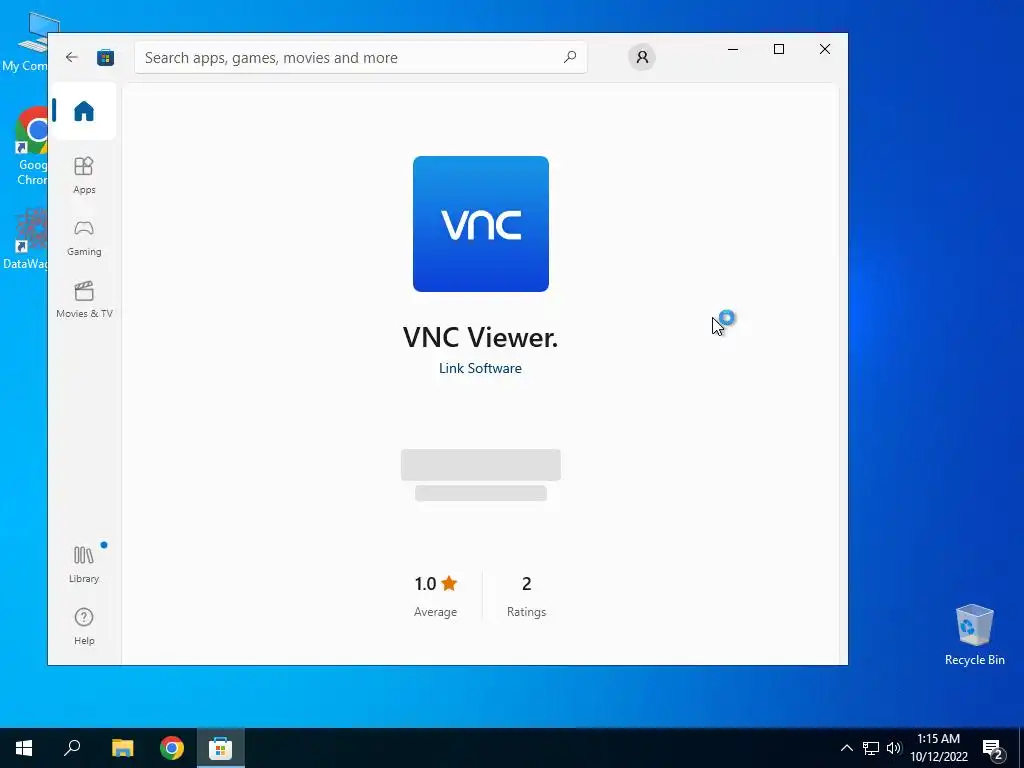Open the Library in the sidebar
This screenshot has width=1024, height=768.
pos(84,565)
